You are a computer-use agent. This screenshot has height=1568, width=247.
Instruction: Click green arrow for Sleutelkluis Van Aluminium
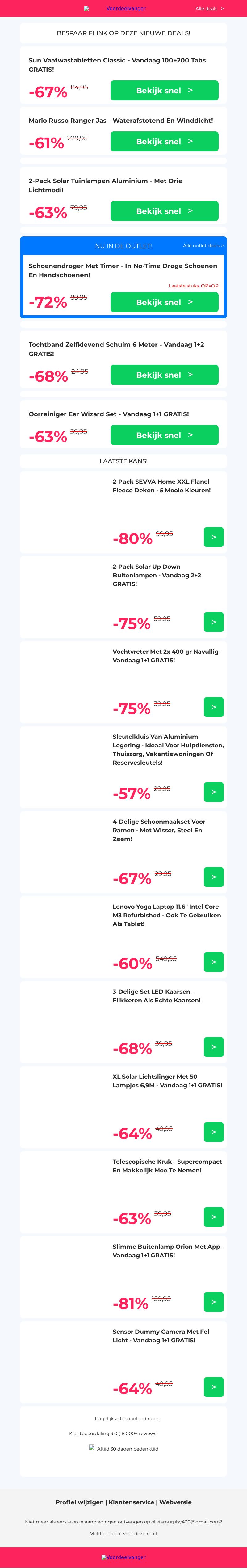tap(214, 792)
